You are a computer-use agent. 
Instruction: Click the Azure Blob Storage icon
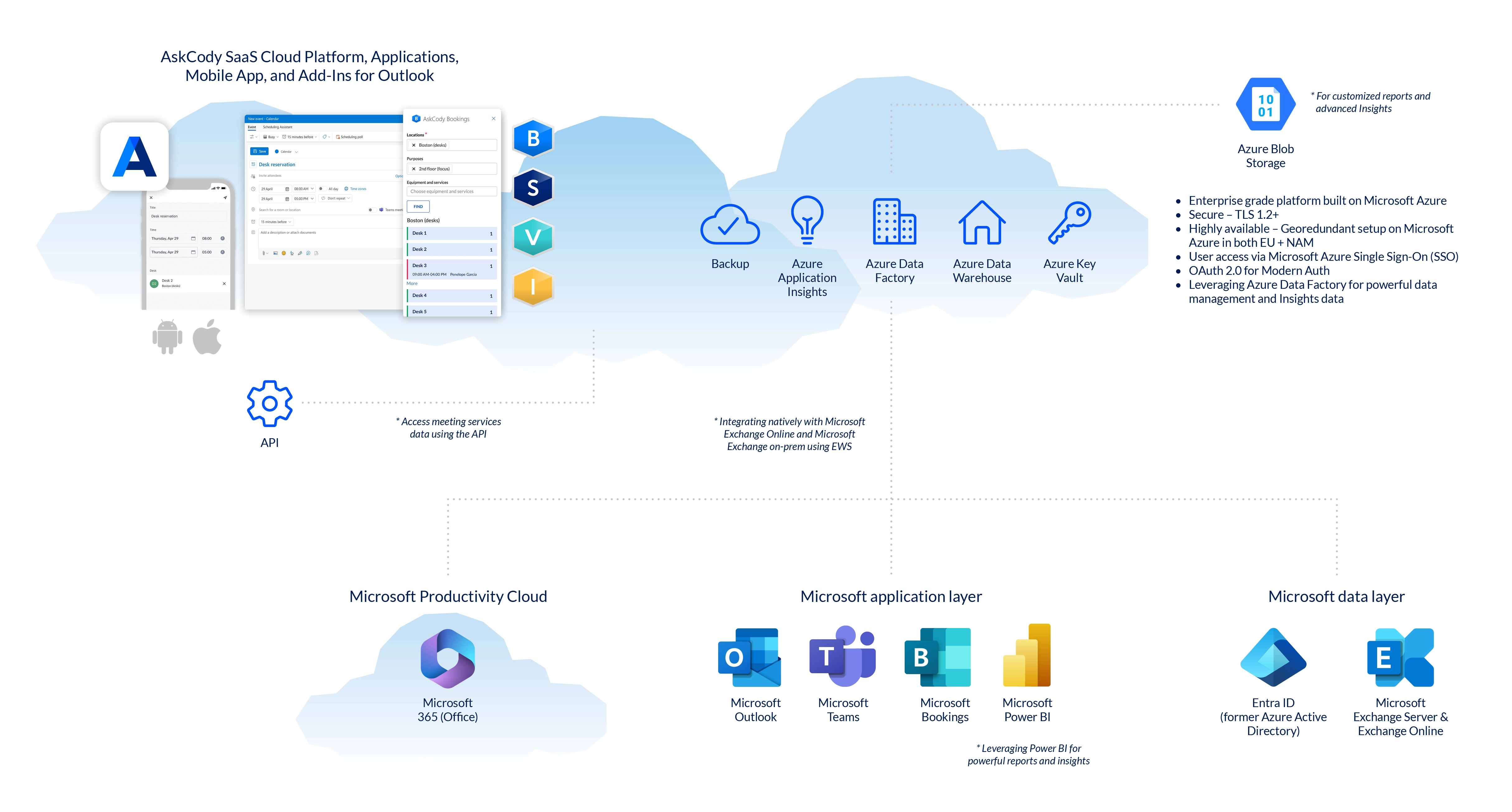coord(1265,105)
